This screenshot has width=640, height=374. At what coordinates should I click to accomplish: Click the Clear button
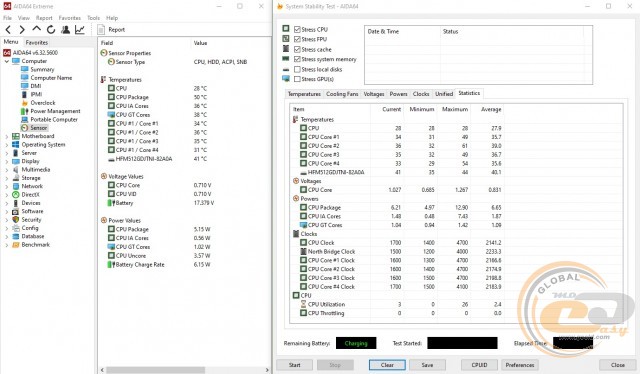coord(387,365)
